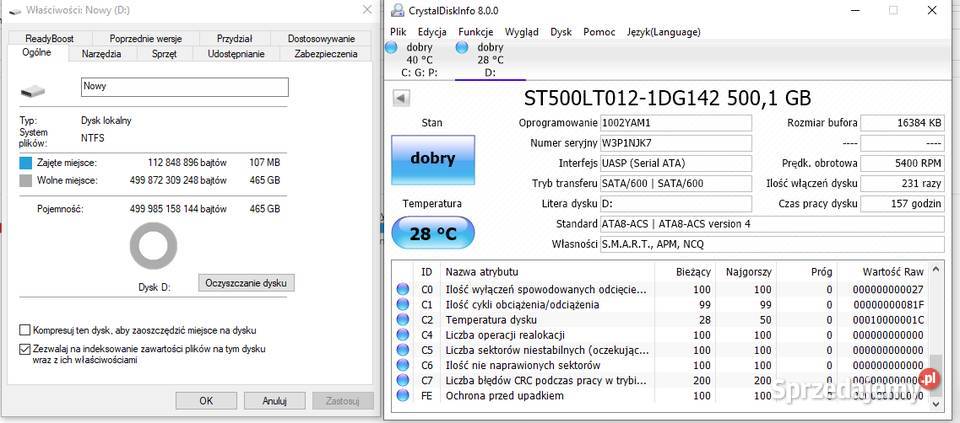Click the 28 °C temperature indicator
This screenshot has width=960, height=423.
pyautogui.click(x=433, y=234)
